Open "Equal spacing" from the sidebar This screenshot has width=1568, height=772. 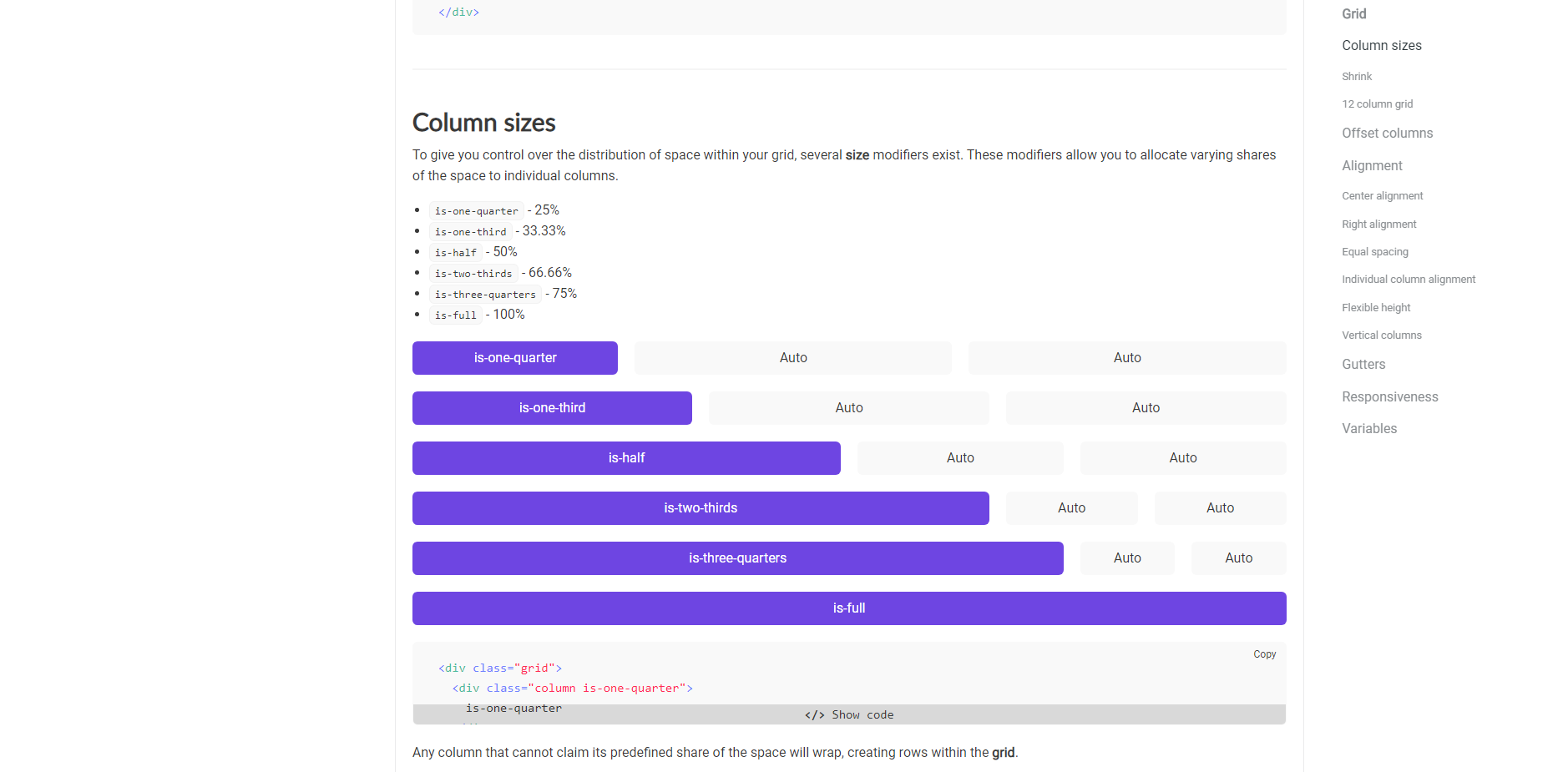[1374, 251]
